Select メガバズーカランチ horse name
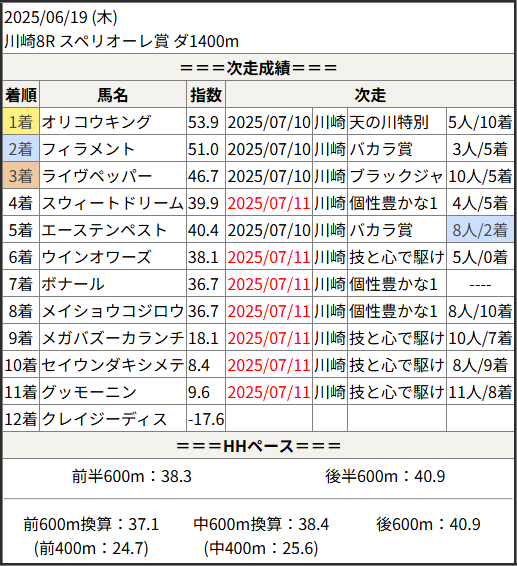The width and height of the screenshot is (517, 566). coord(113,338)
